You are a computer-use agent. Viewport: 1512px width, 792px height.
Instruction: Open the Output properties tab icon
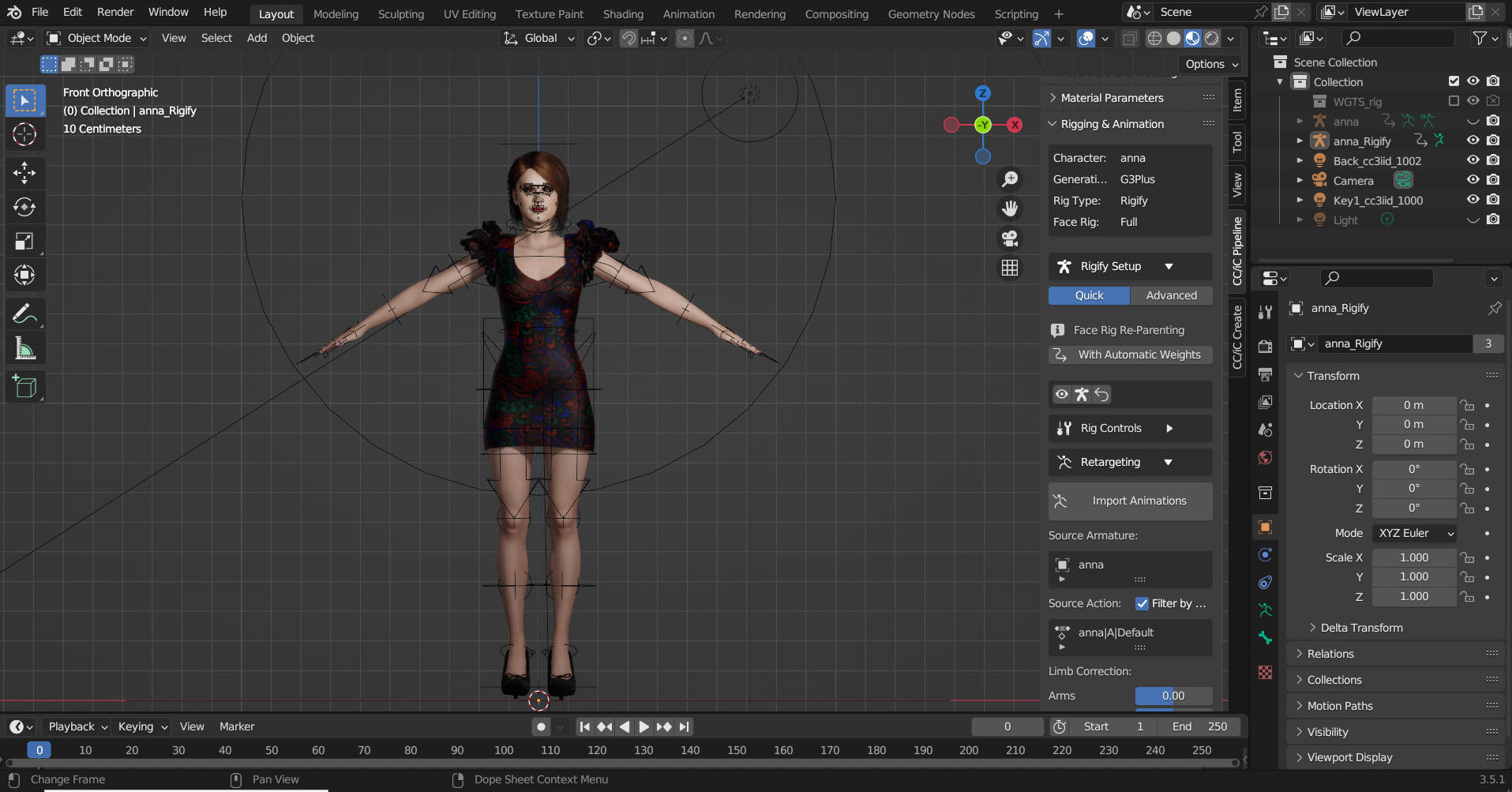[1265, 374]
